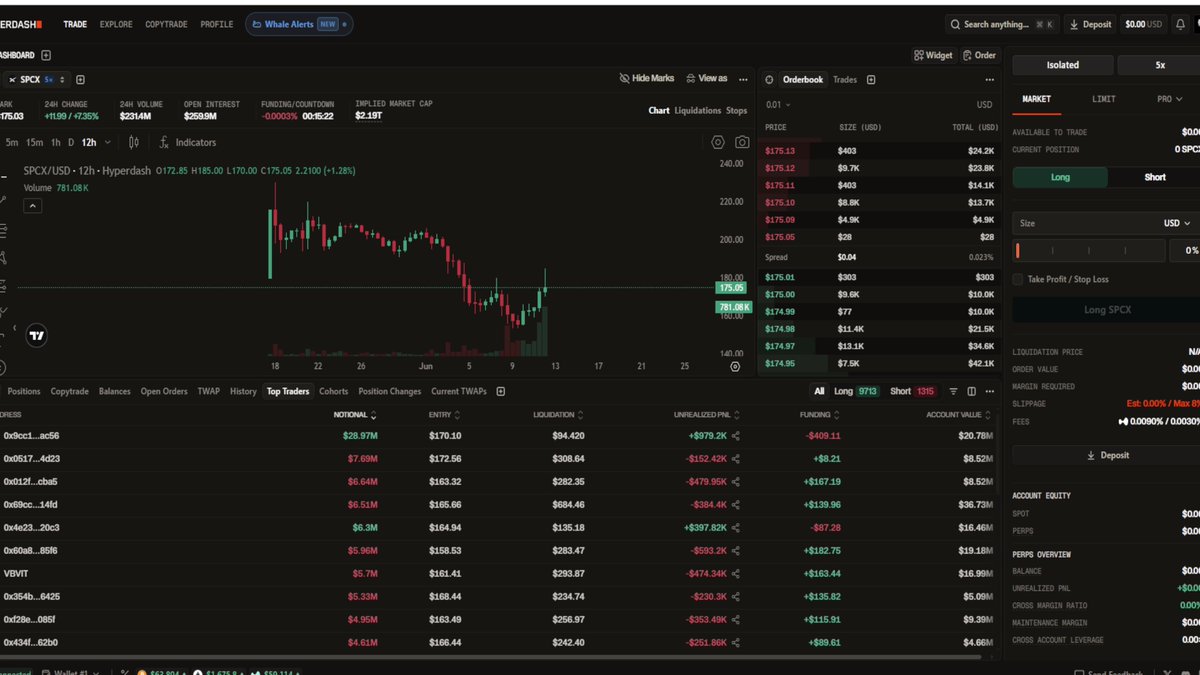The width and height of the screenshot is (1200, 675).
Task: Share PNL of VBVIT row
Action: [x=736, y=574]
